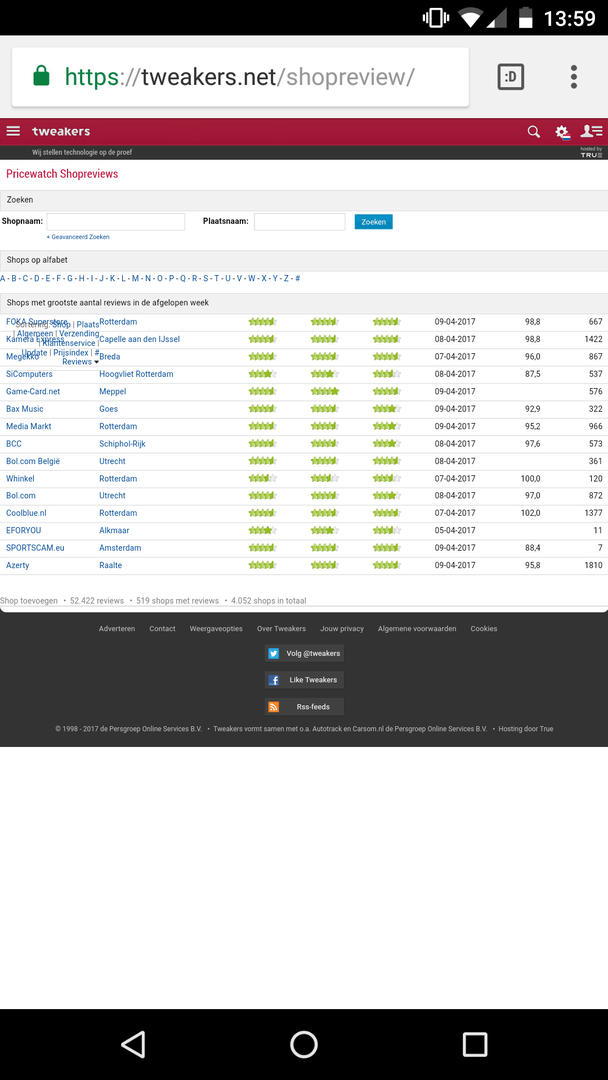This screenshot has width=608, height=1080.
Task: Select letter Z in the alphabet index
Action: [x=286, y=278]
